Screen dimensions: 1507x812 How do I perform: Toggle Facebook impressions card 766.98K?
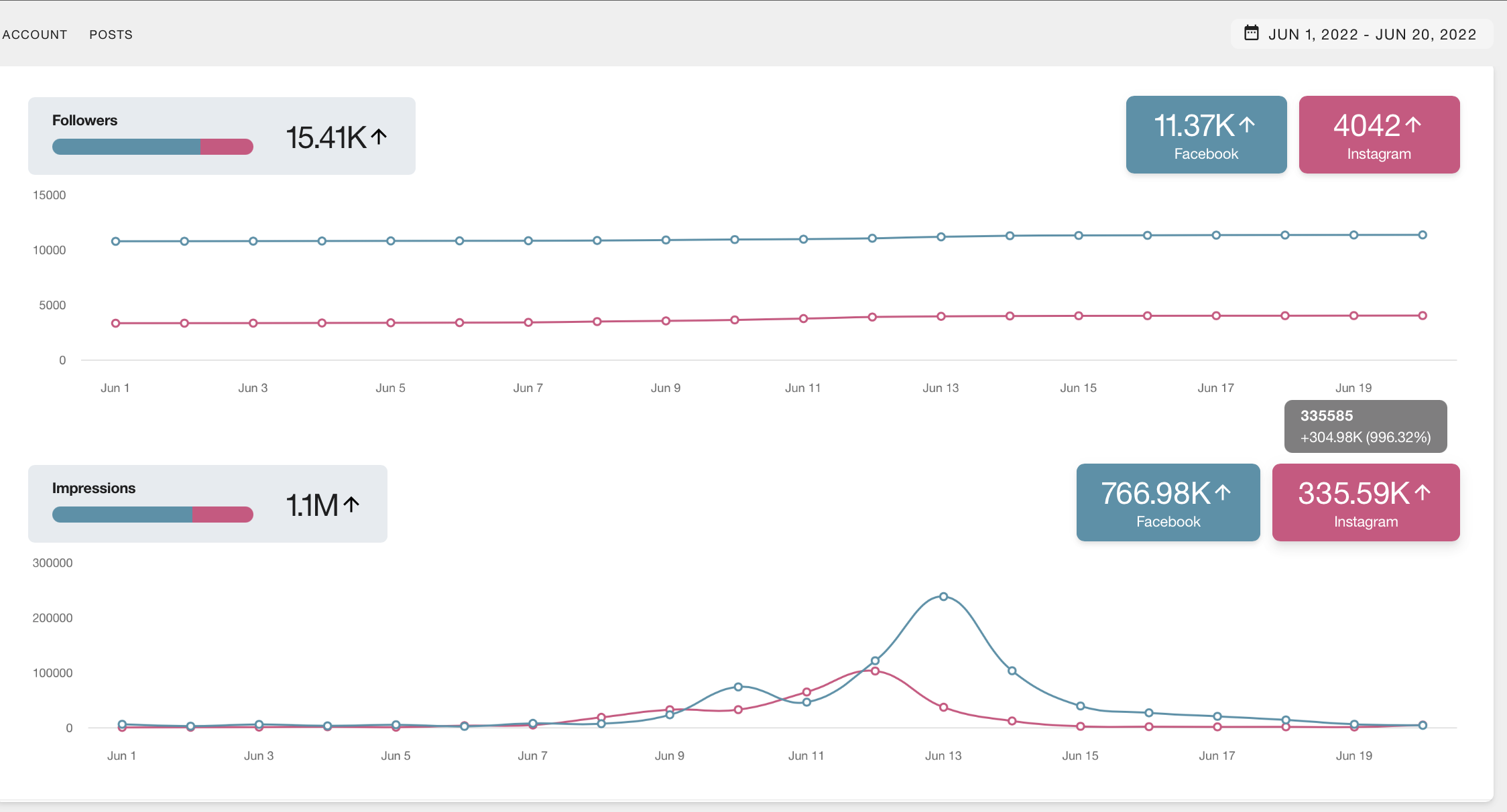[x=1167, y=502]
